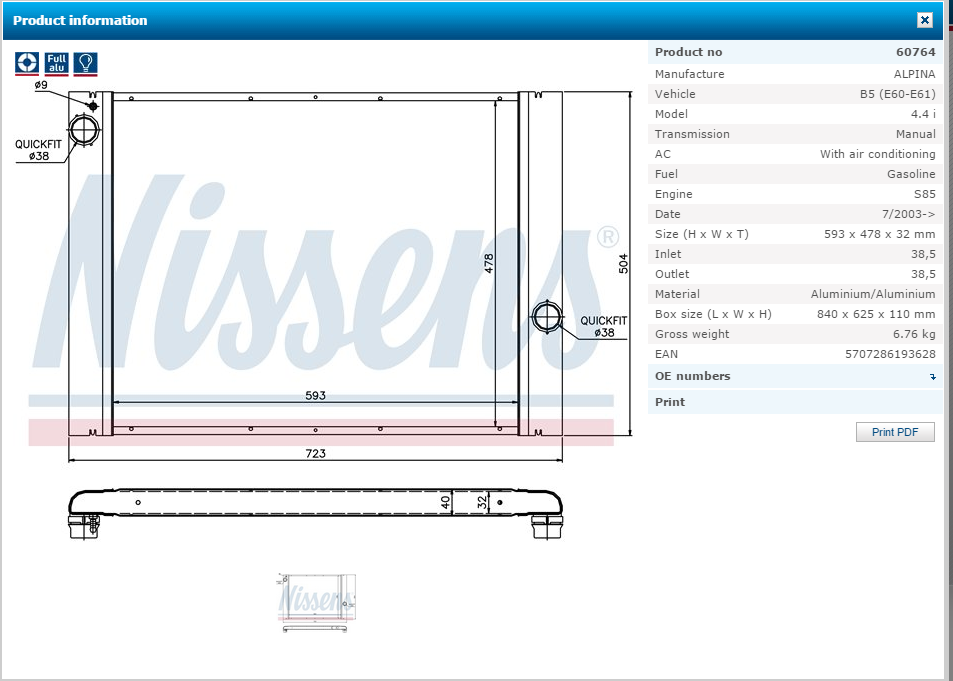This screenshot has width=953, height=681.
Task: Select the Fuel value Gasoline
Action: (x=910, y=175)
